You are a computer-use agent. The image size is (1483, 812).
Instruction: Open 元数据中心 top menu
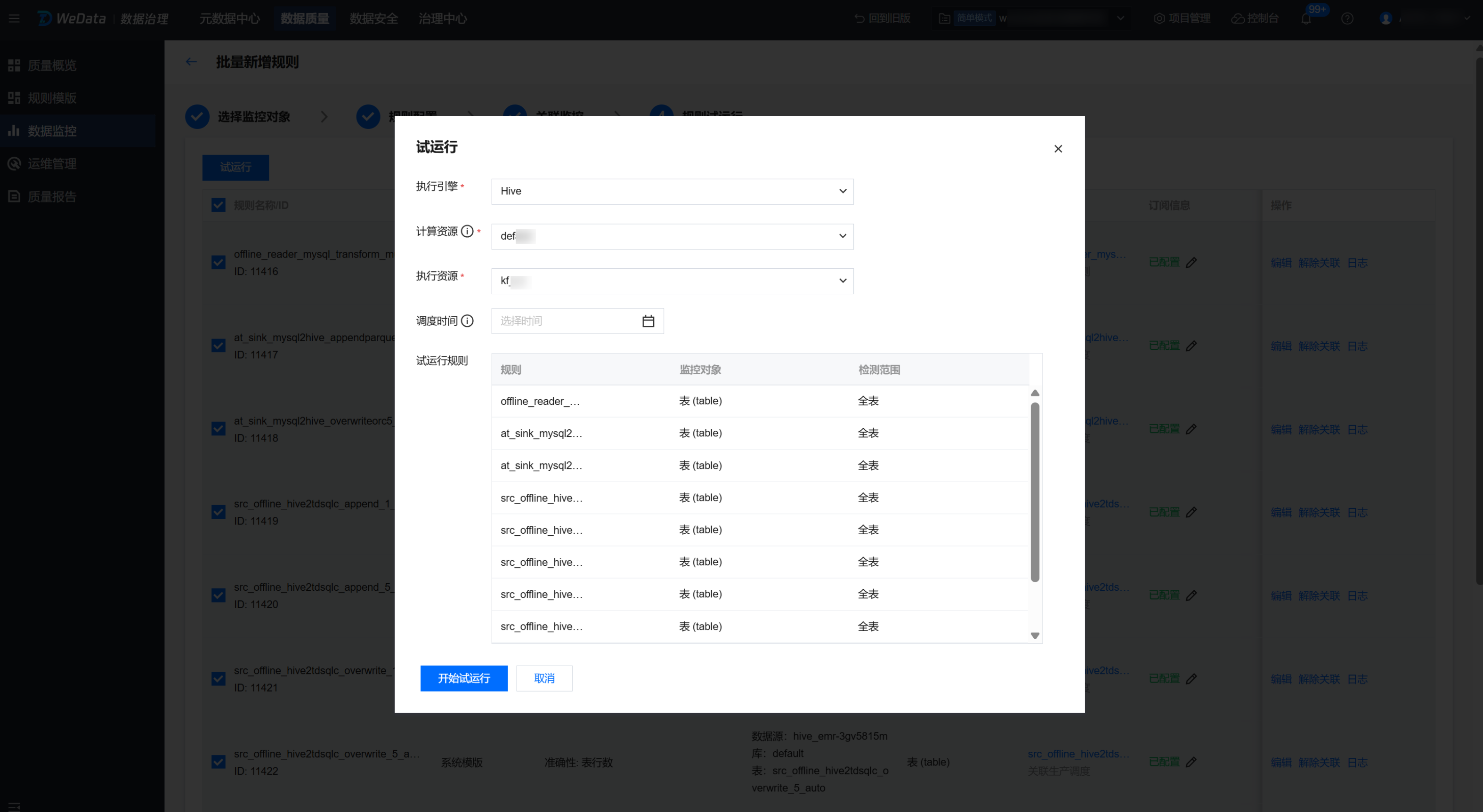[230, 18]
